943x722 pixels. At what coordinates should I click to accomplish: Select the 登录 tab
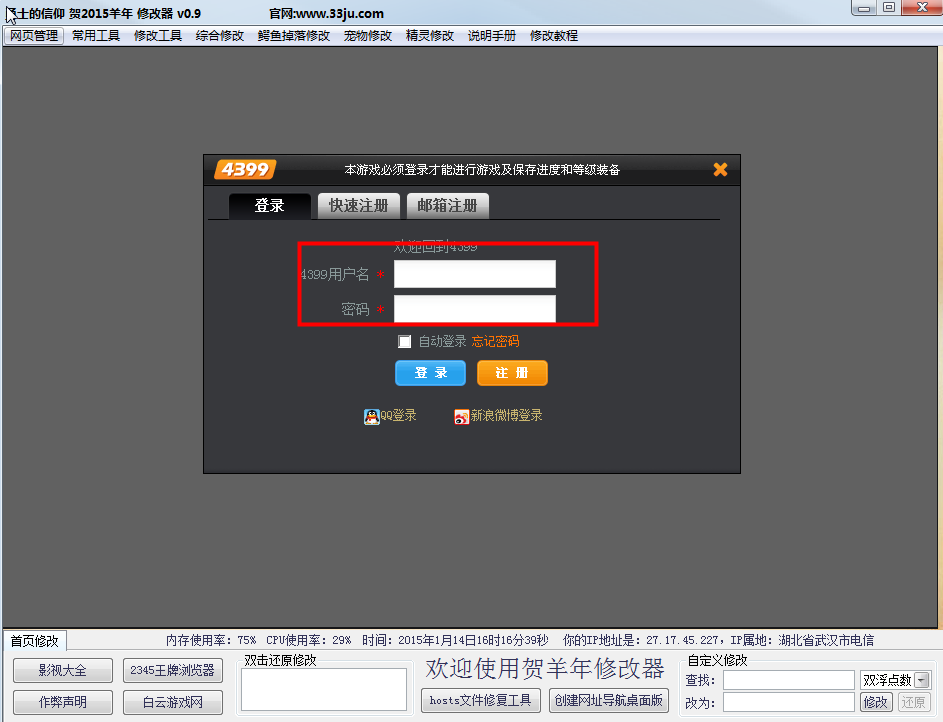(269, 206)
